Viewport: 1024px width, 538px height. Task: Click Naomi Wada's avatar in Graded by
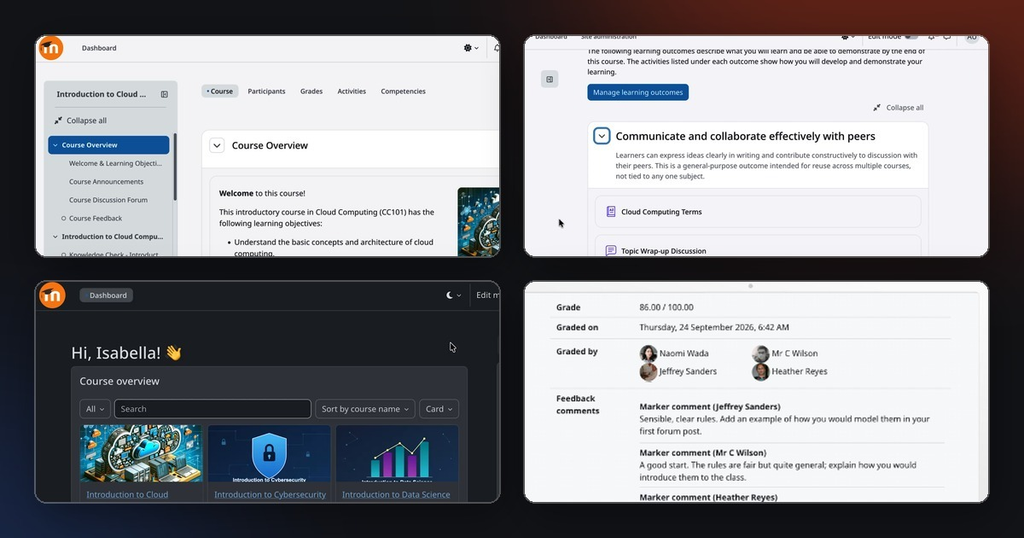pos(648,353)
